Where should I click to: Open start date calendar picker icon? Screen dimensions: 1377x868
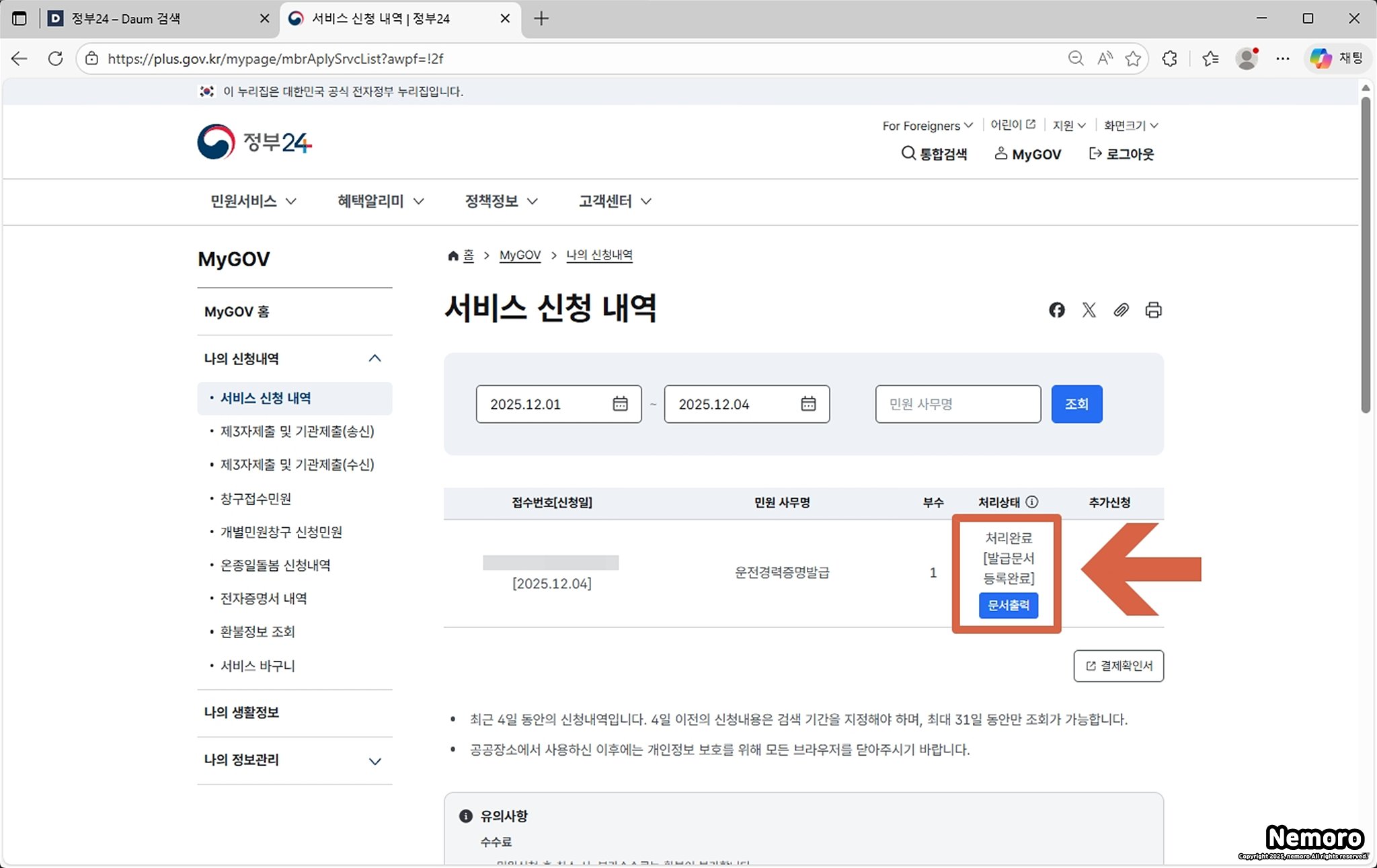pyautogui.click(x=620, y=404)
